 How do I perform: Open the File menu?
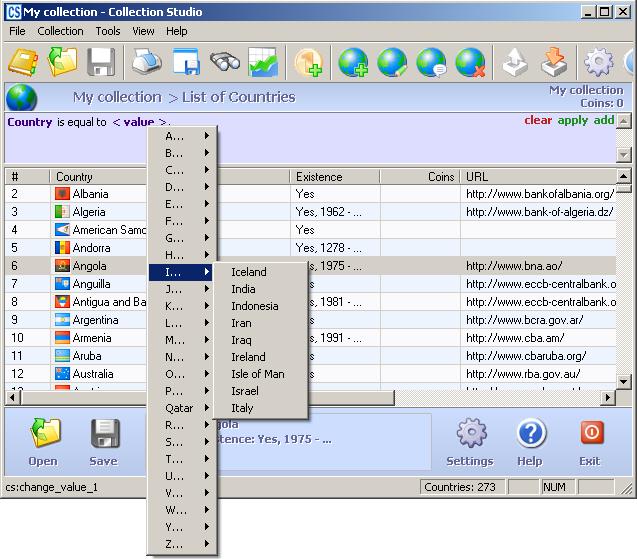[17, 31]
